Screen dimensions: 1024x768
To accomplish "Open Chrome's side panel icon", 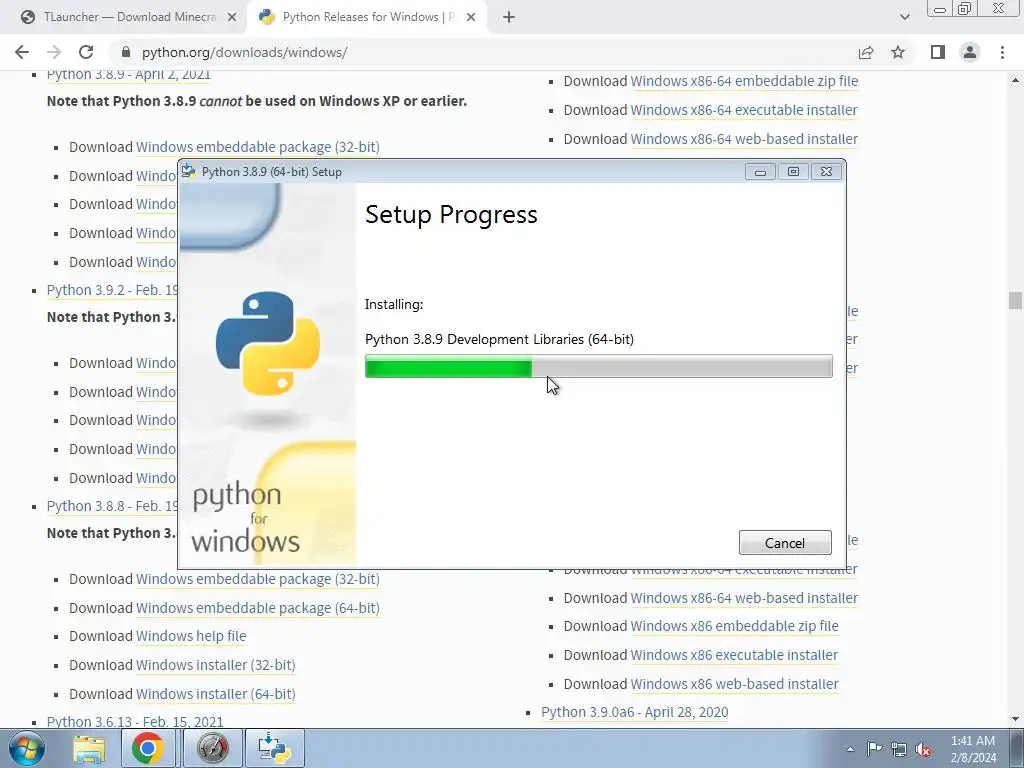I will tap(938, 52).
